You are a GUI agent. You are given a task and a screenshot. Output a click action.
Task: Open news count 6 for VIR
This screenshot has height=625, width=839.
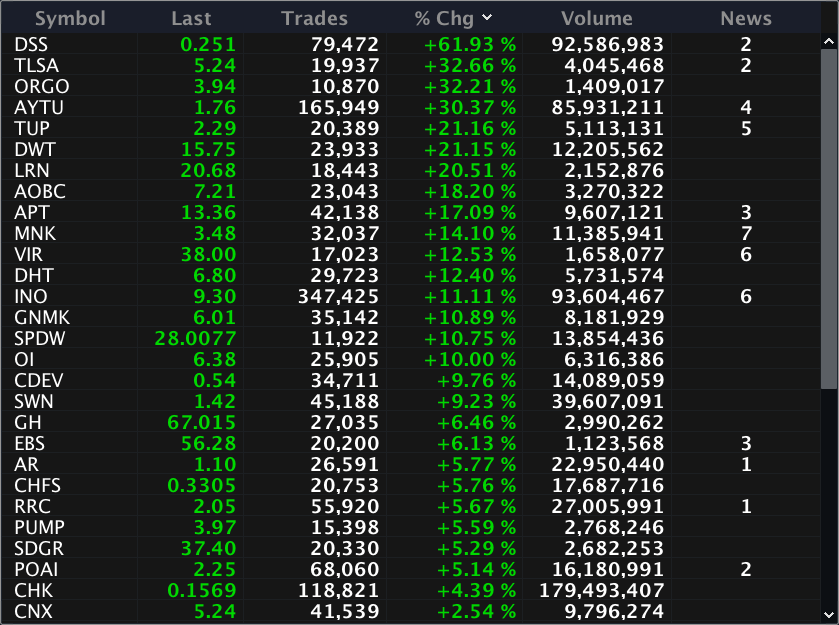746,254
